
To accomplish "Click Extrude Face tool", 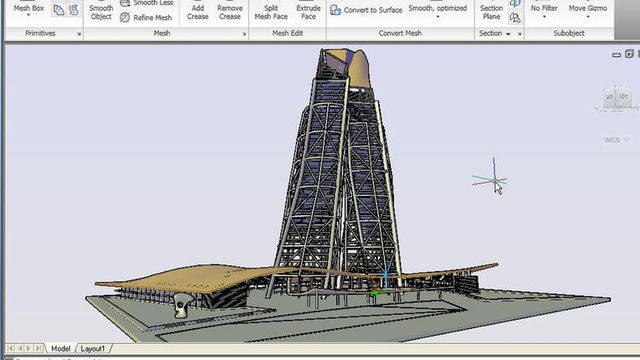I will [x=308, y=12].
